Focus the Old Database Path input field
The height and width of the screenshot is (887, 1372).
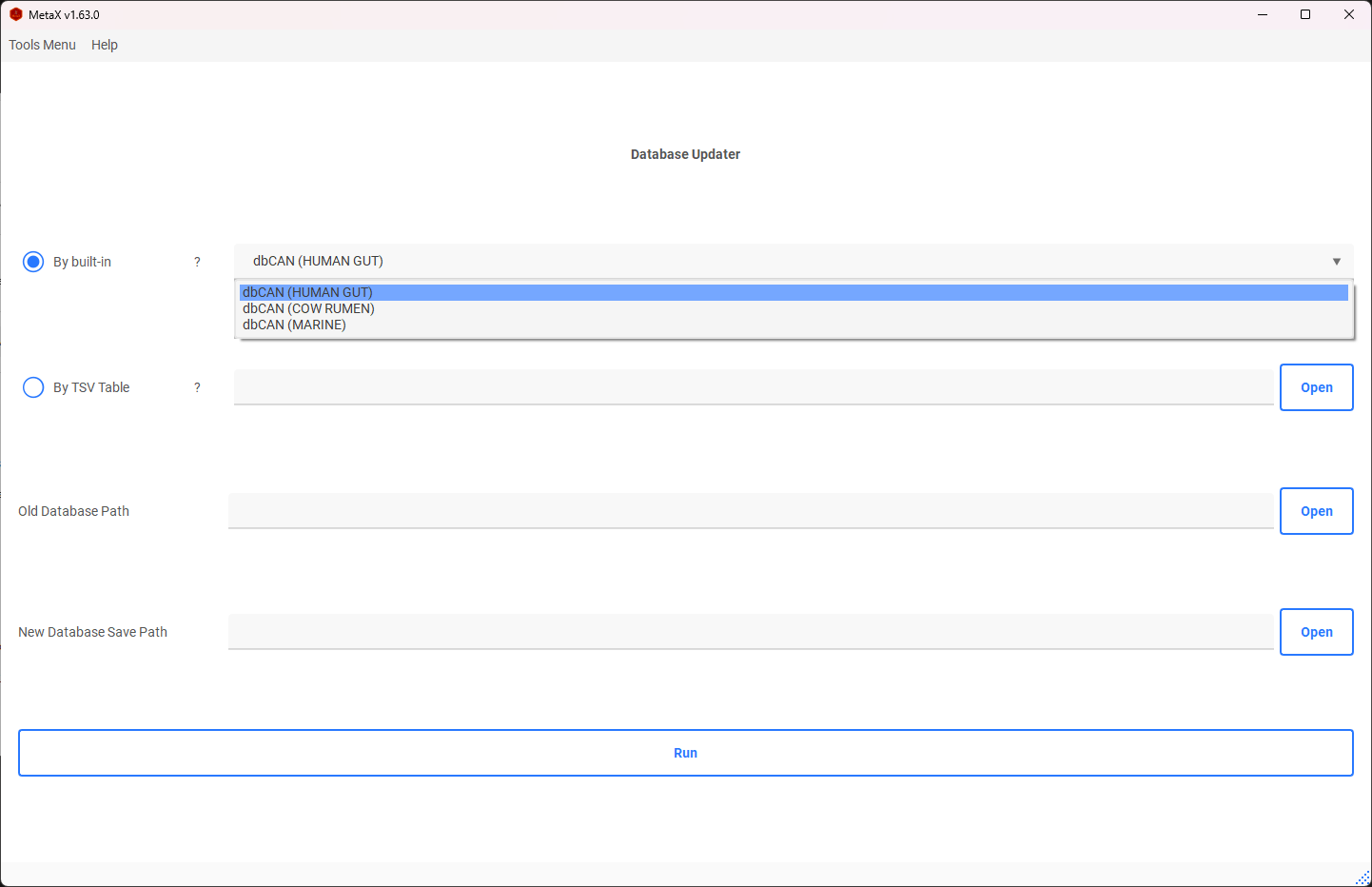coord(751,511)
